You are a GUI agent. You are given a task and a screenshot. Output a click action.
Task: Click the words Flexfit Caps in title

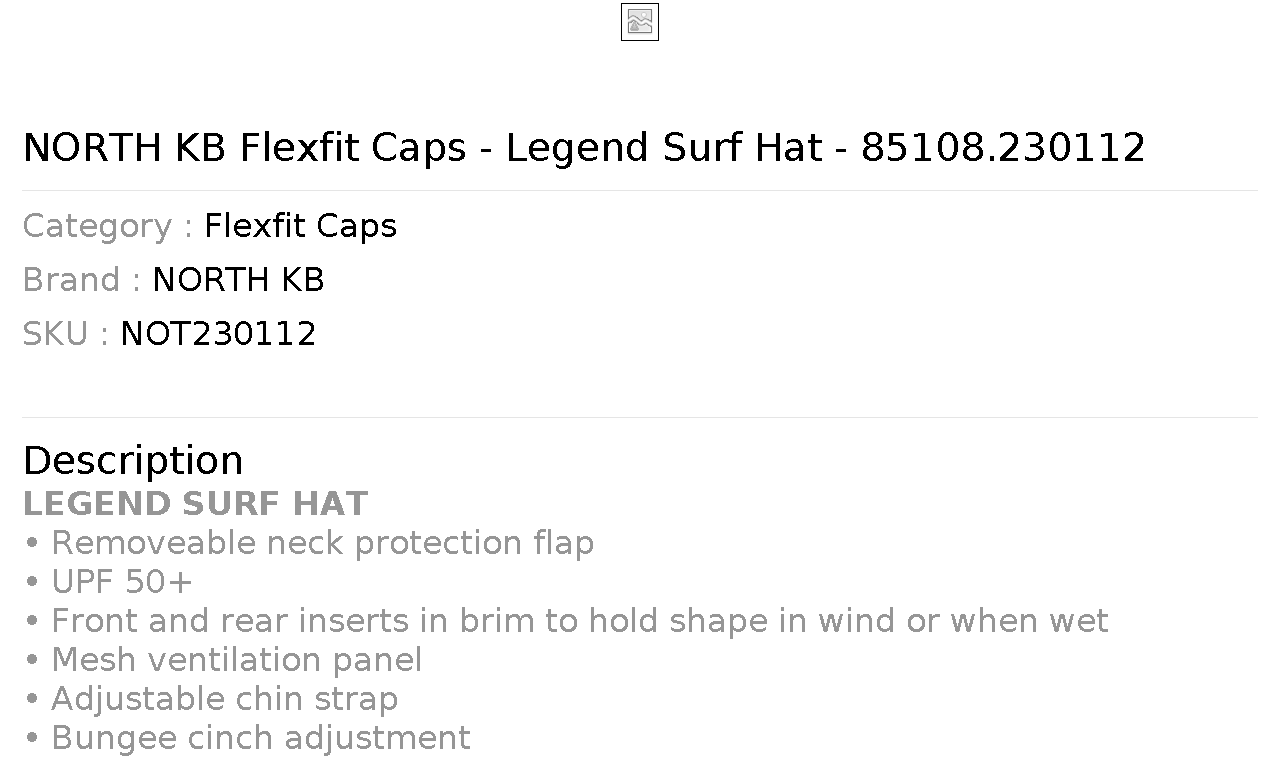pos(353,148)
